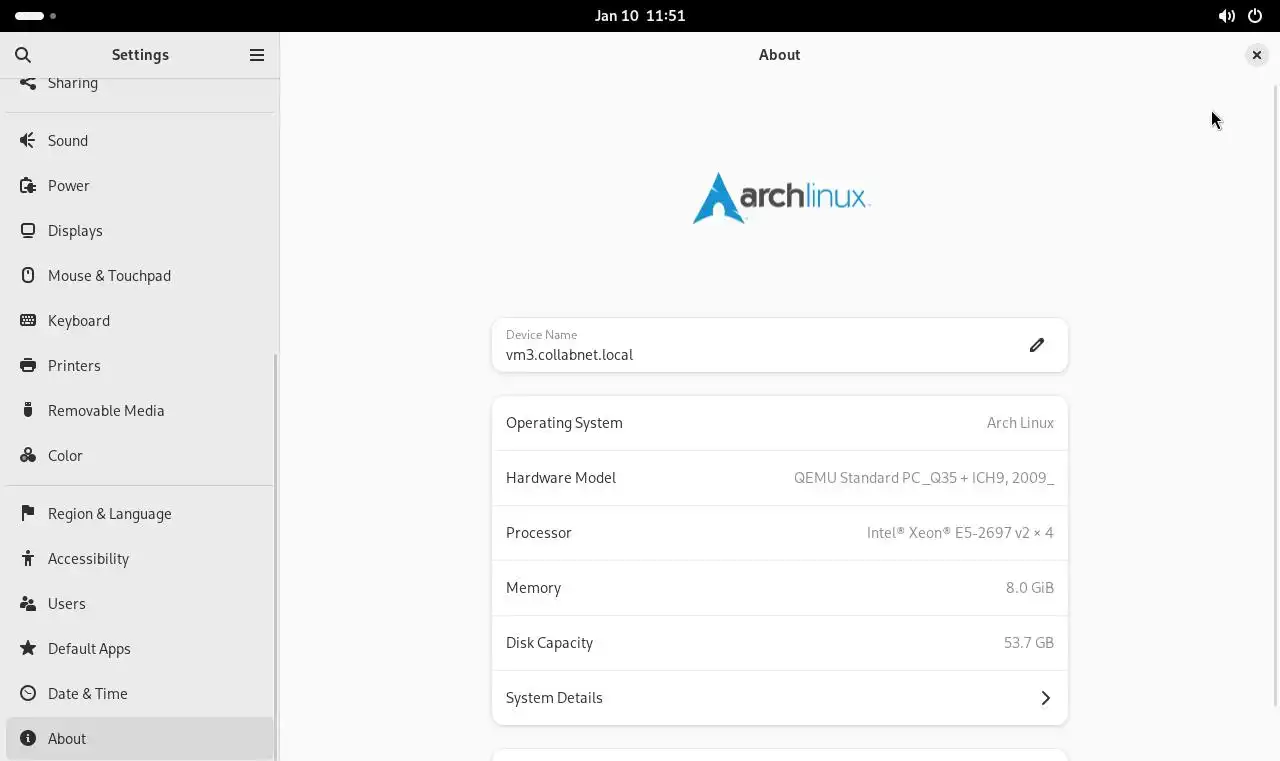Select Default Apps label in sidebar
The height and width of the screenshot is (761, 1280).
[x=89, y=649]
